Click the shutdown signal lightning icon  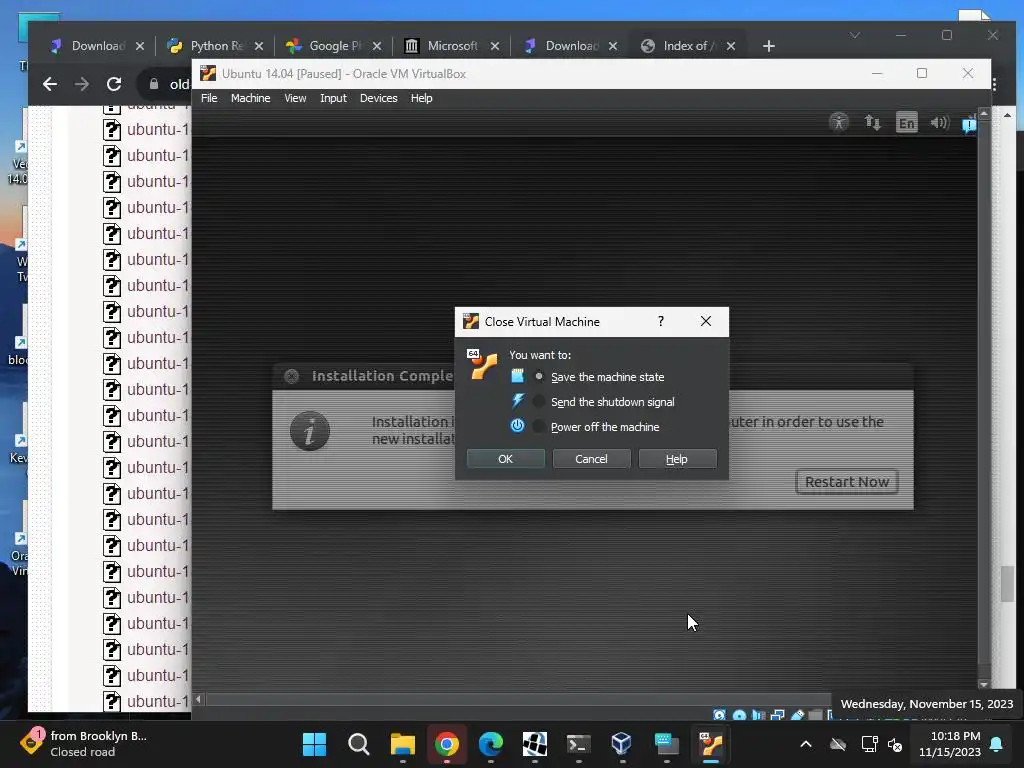pyautogui.click(x=517, y=400)
